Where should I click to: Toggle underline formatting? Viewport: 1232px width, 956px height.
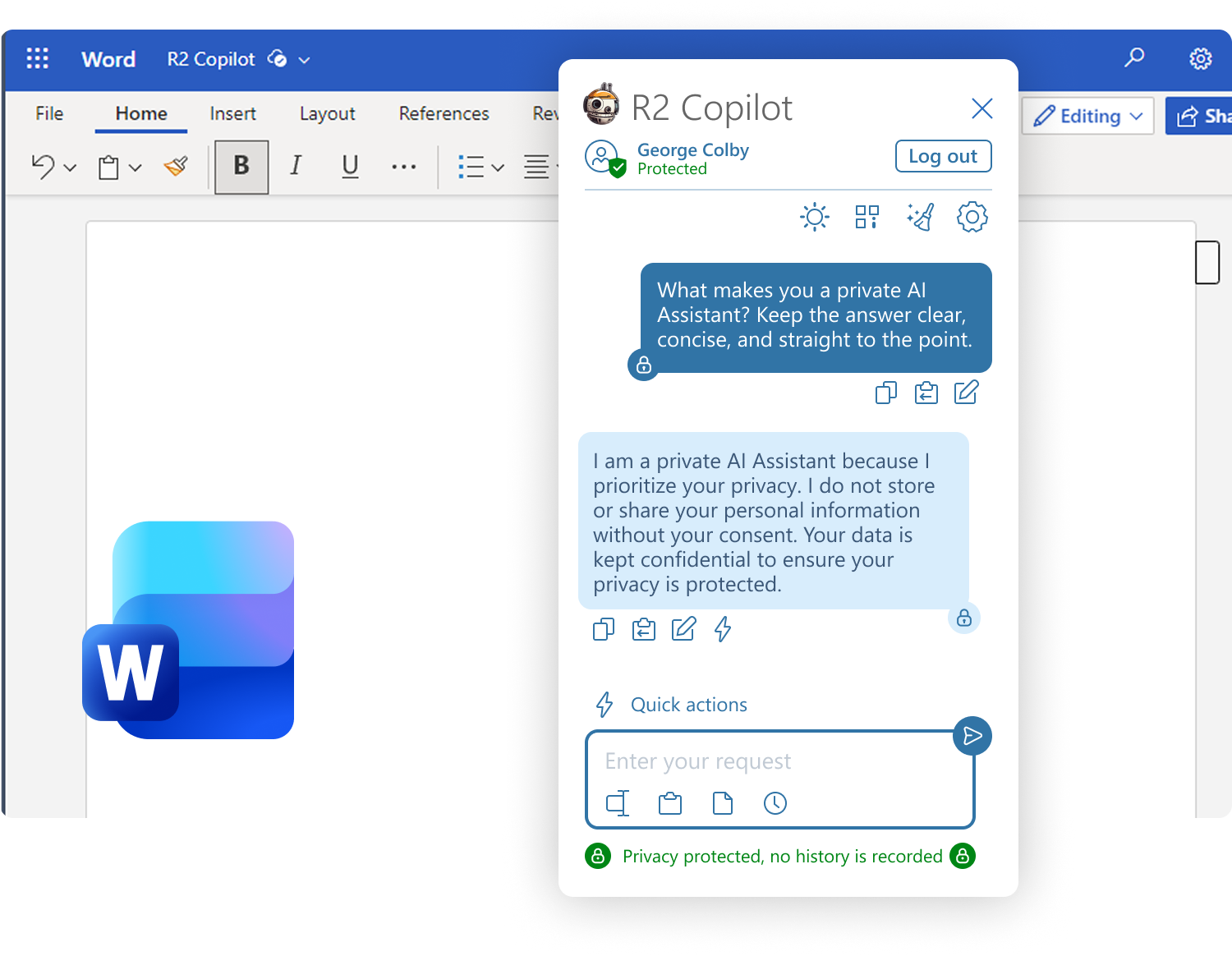tap(350, 167)
